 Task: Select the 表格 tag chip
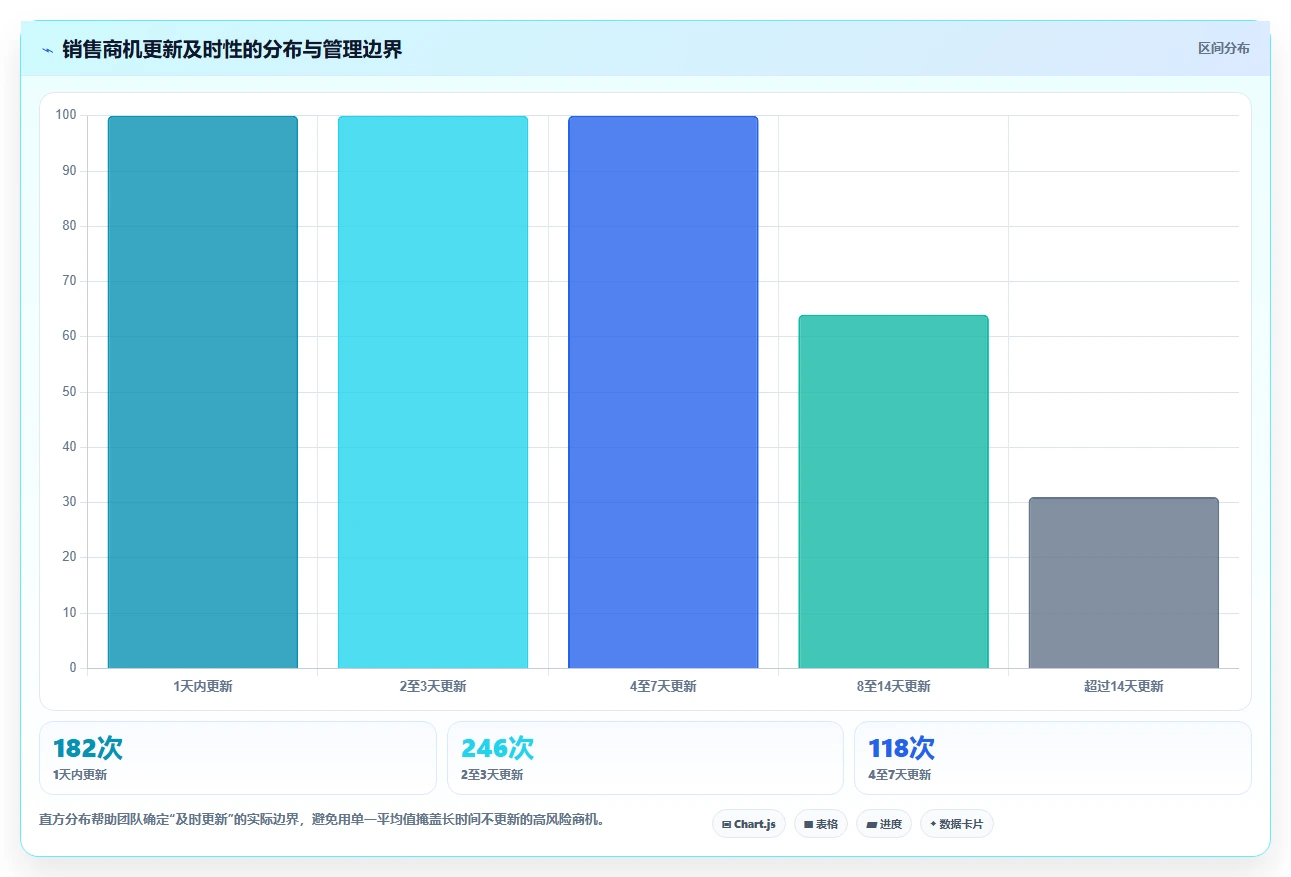tap(821, 824)
